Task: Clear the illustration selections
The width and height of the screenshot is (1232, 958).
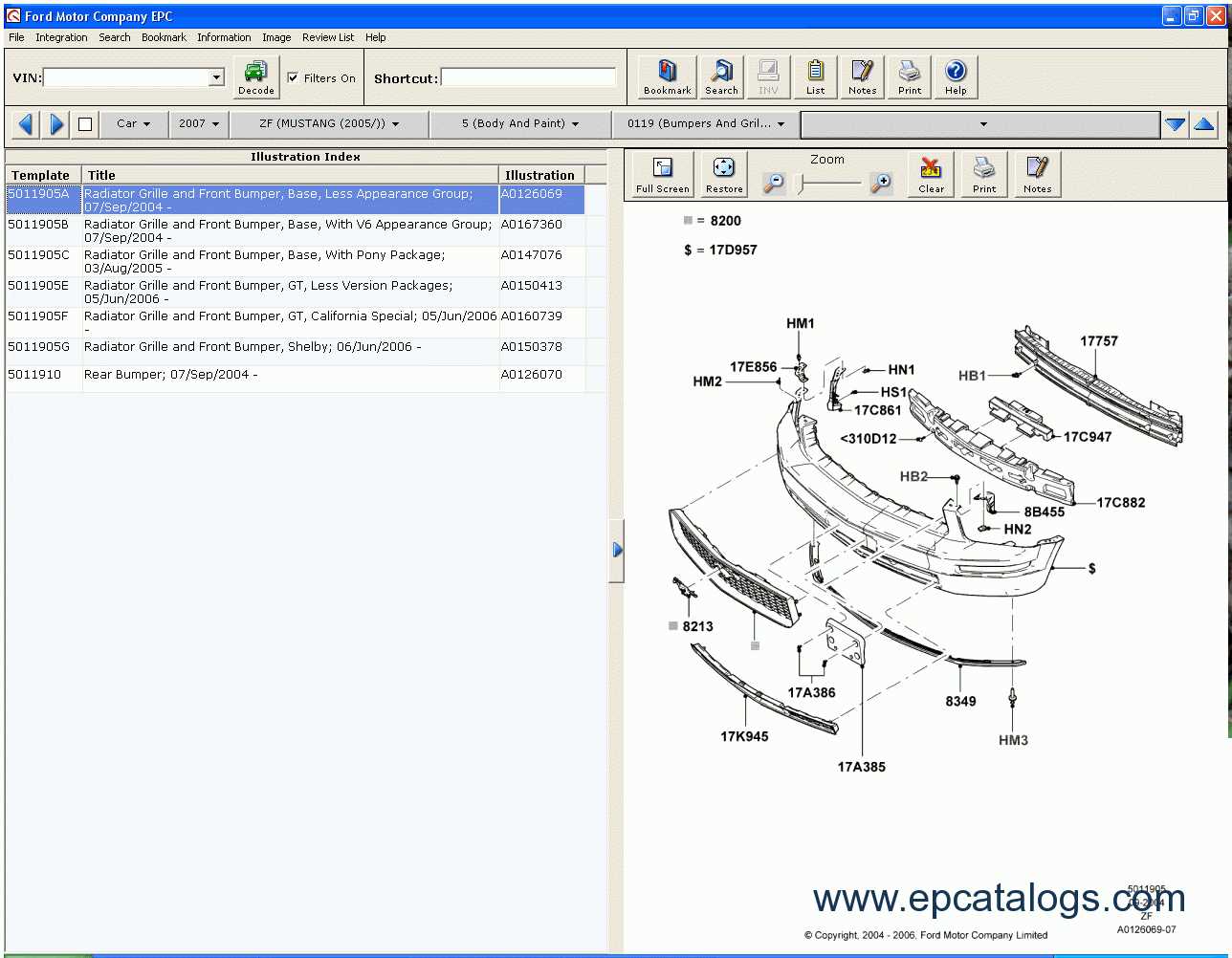Action: 931,175
